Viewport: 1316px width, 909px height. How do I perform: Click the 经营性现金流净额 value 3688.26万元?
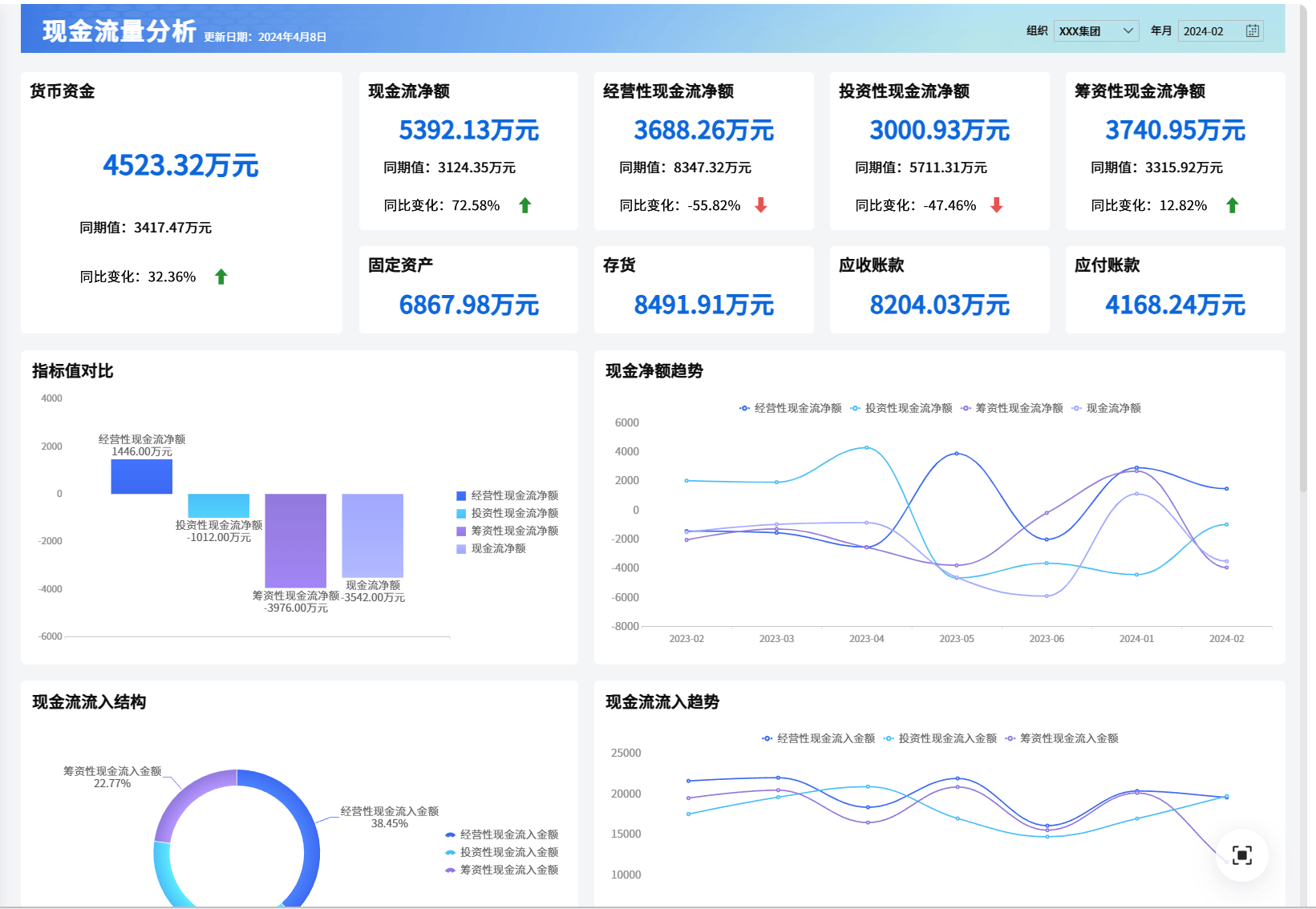(704, 130)
